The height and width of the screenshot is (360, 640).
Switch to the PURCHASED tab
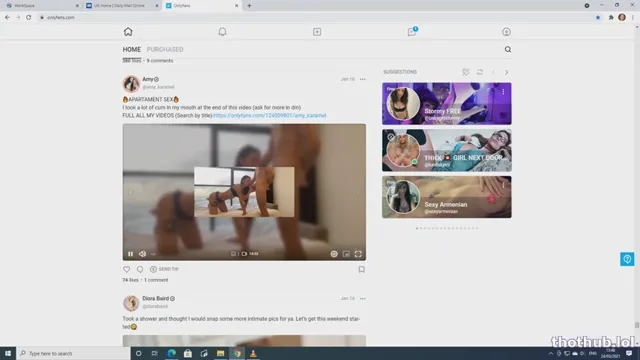tap(165, 49)
